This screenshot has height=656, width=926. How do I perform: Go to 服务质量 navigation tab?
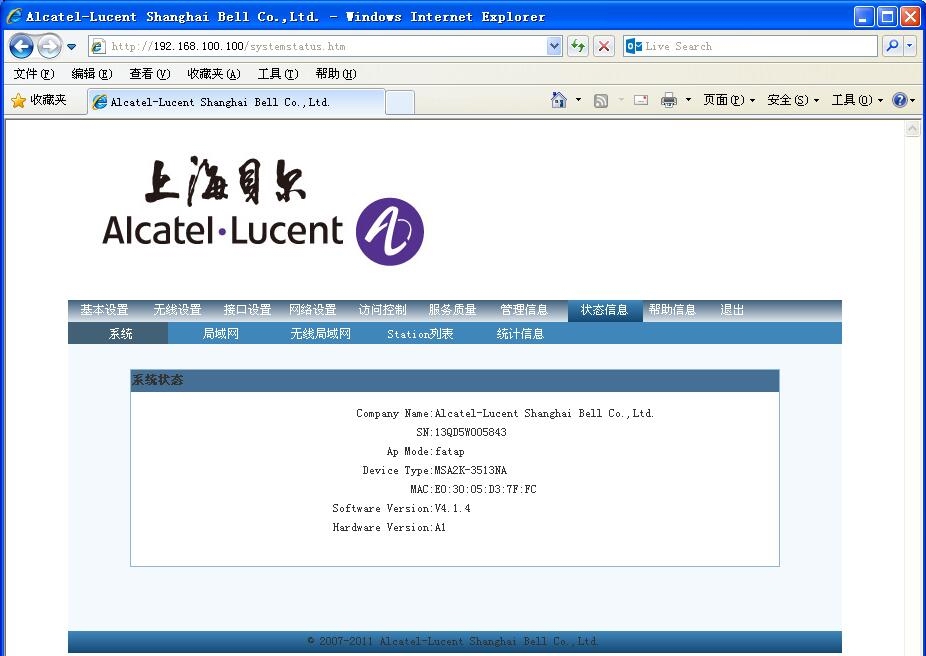[x=452, y=310]
